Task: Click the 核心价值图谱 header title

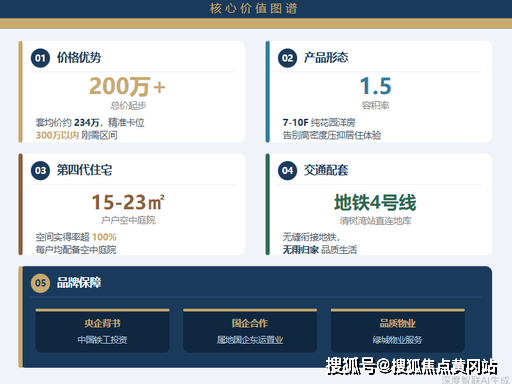Action: click(254, 8)
